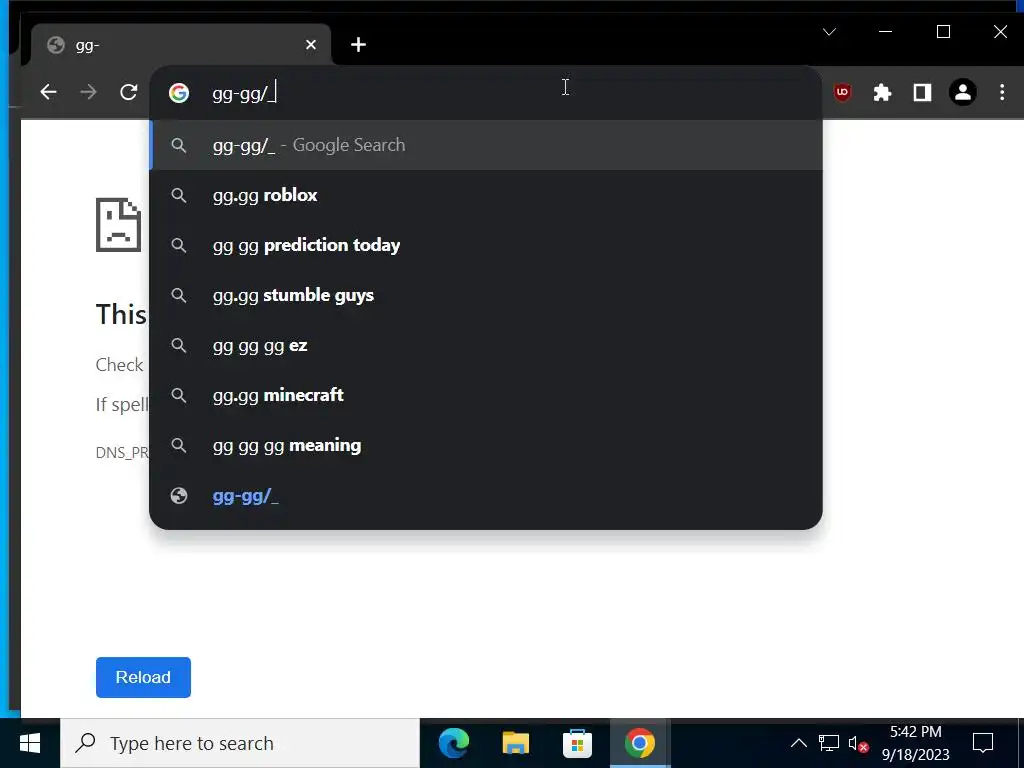The image size is (1024, 768).
Task: Click search icon beside 'gg gg gg ez'
Action: coord(179,345)
